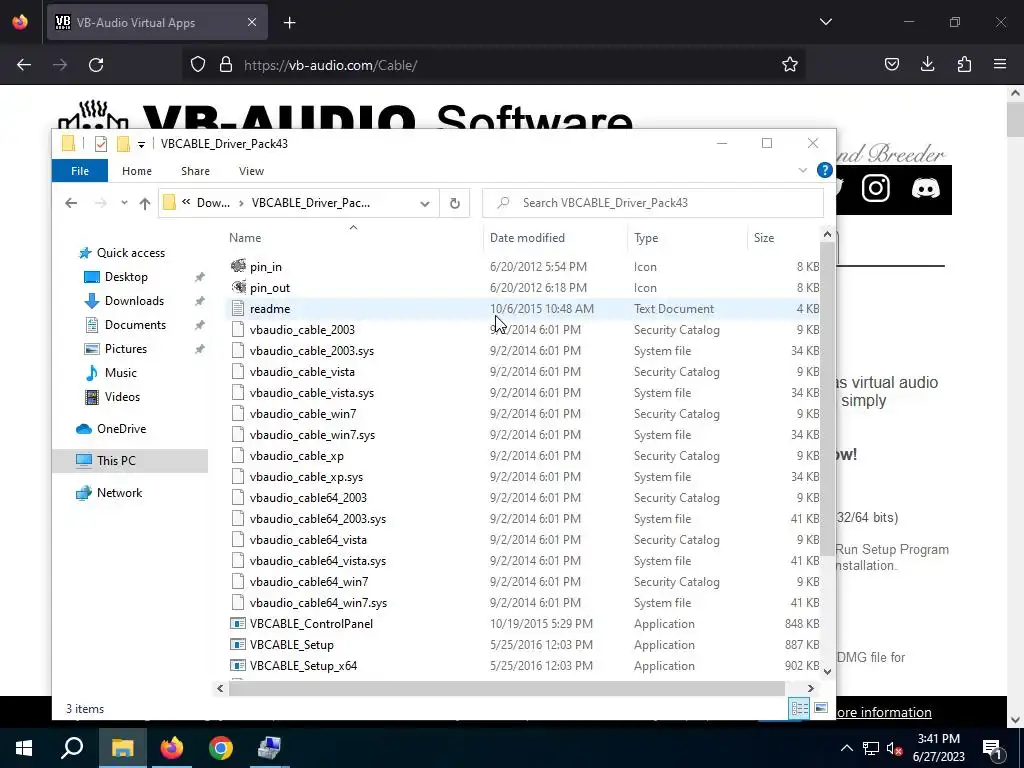Open the Discord link on VB-Audio page

(925, 189)
